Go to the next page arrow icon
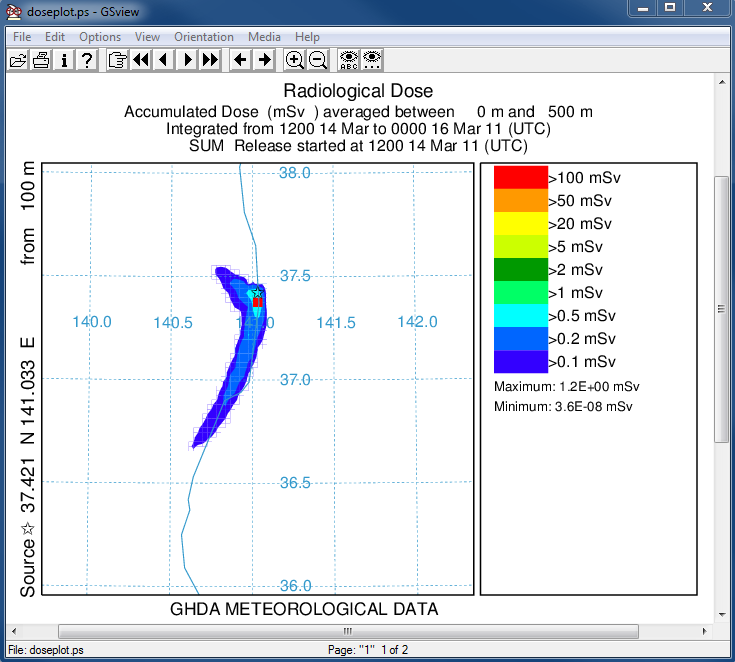The image size is (735, 662). point(187,60)
